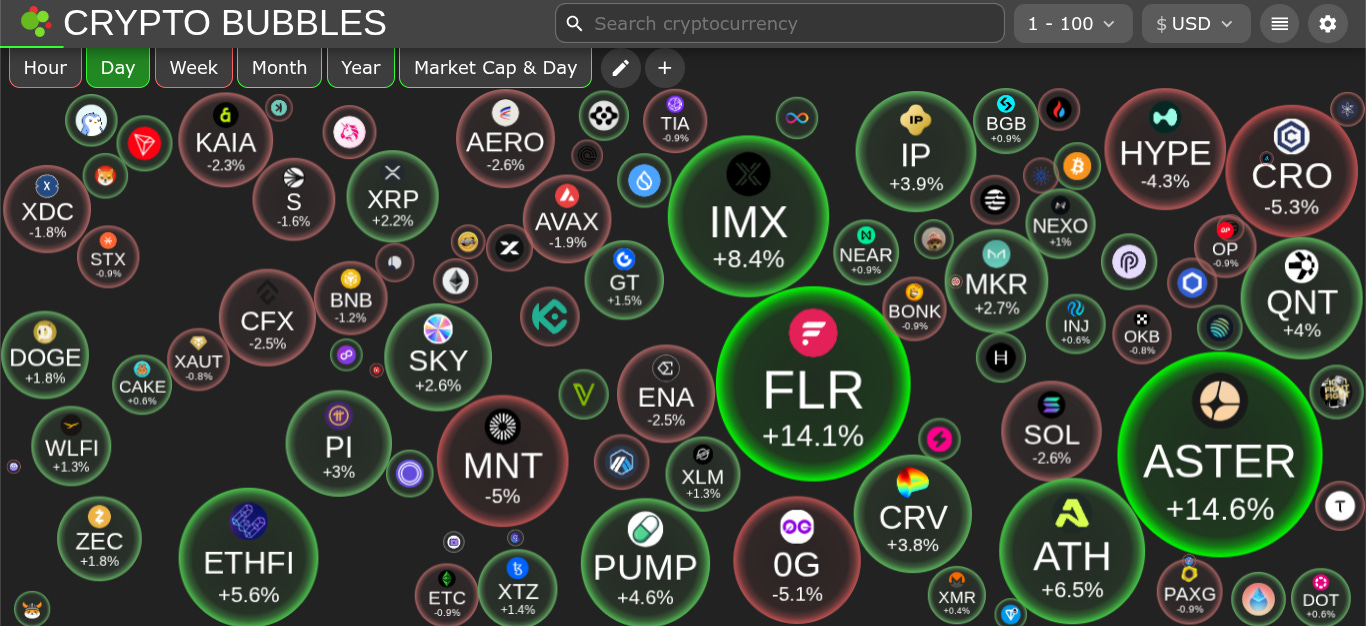1366x626 pixels.
Task: Open the range 1 - 100 dropdown
Action: [1073, 24]
